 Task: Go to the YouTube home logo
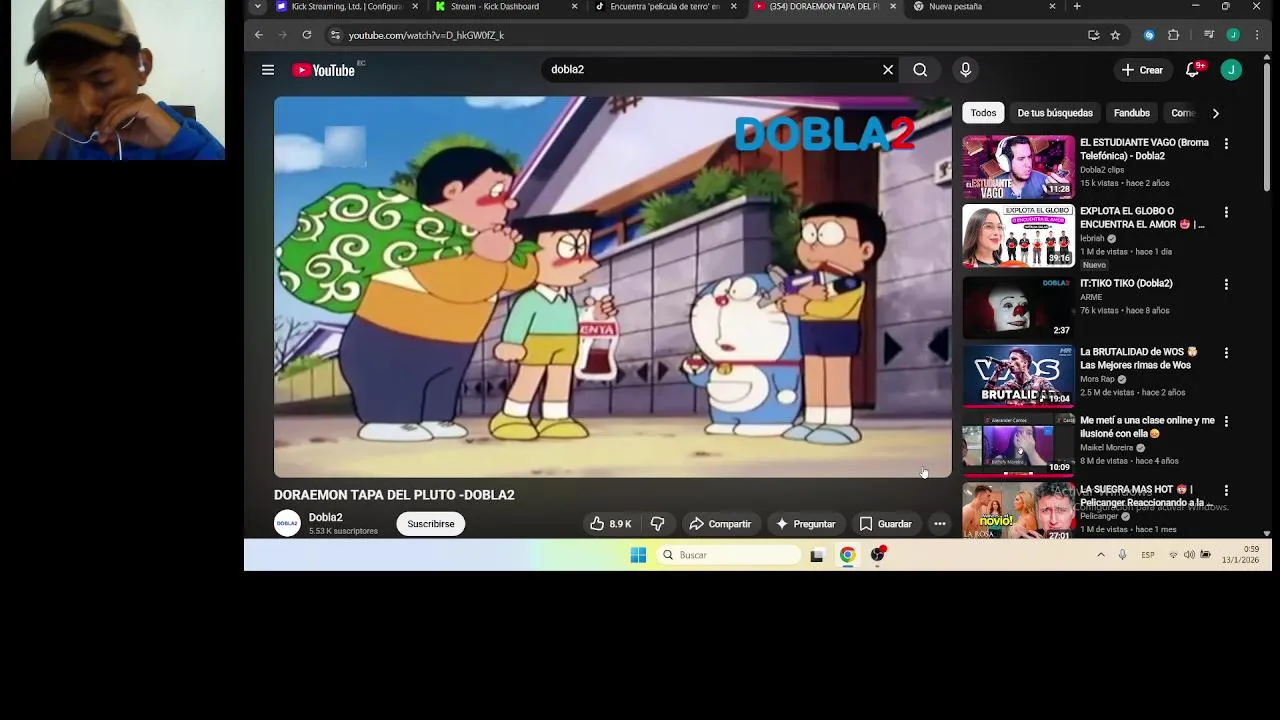point(323,70)
